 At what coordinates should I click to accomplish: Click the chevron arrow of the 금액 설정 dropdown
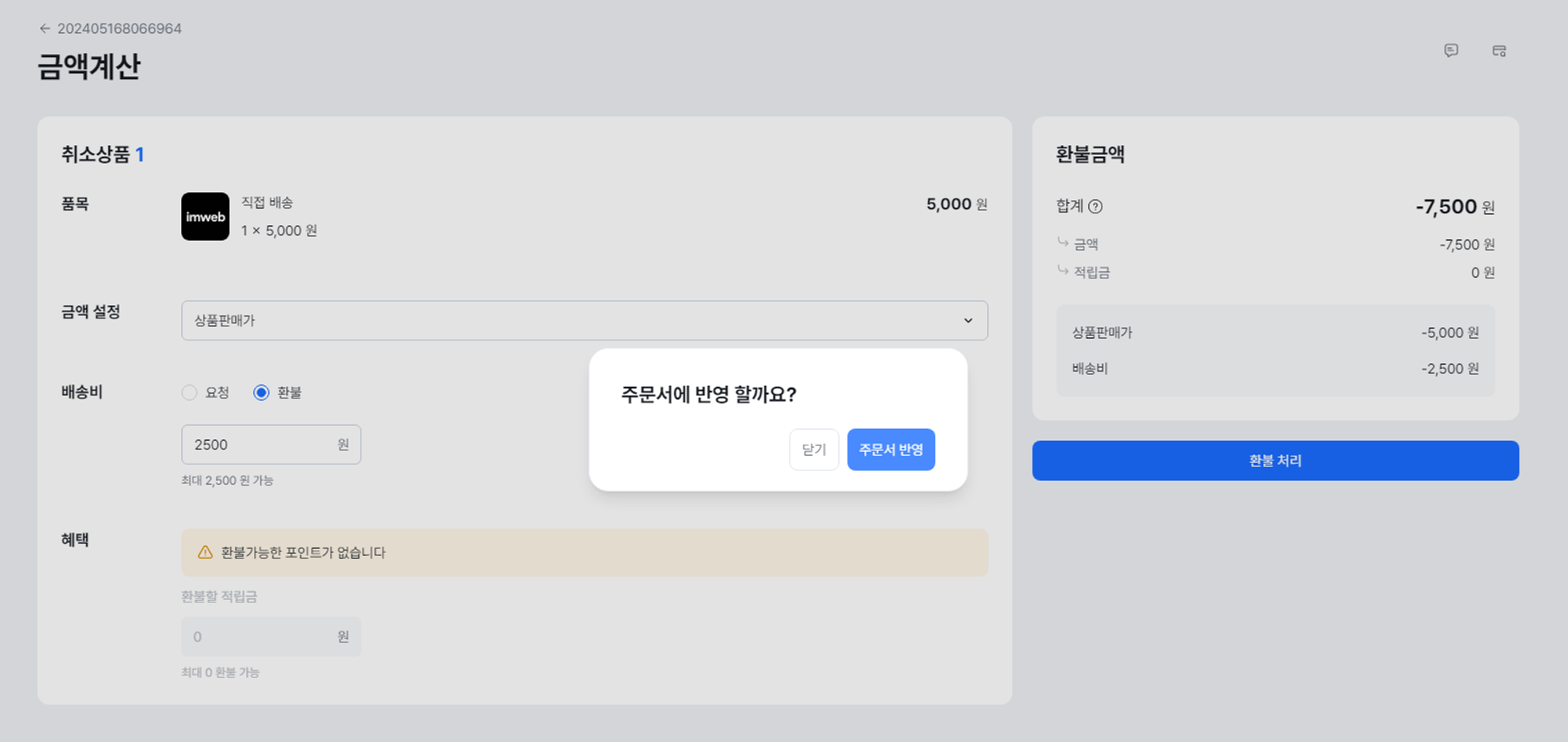[x=968, y=320]
